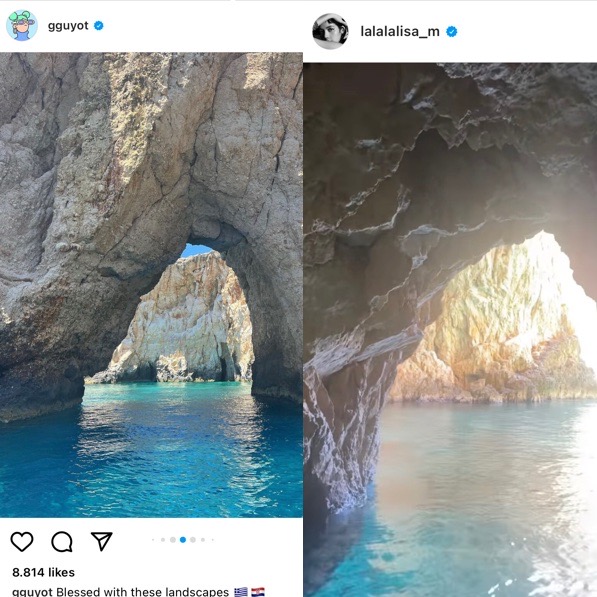Click gguyot username in the caption
Viewport: 597px width, 597px height.
32,592
